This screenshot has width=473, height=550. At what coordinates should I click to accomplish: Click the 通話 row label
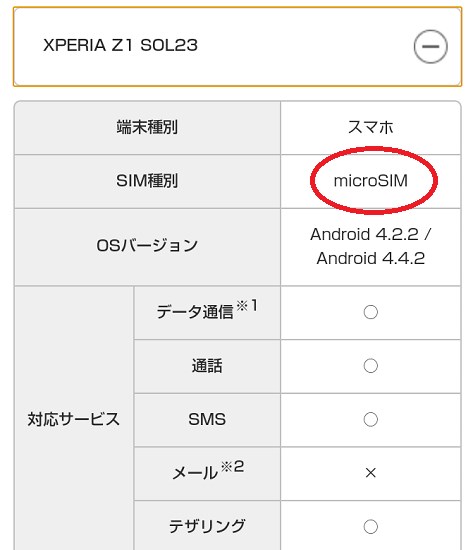tap(207, 366)
